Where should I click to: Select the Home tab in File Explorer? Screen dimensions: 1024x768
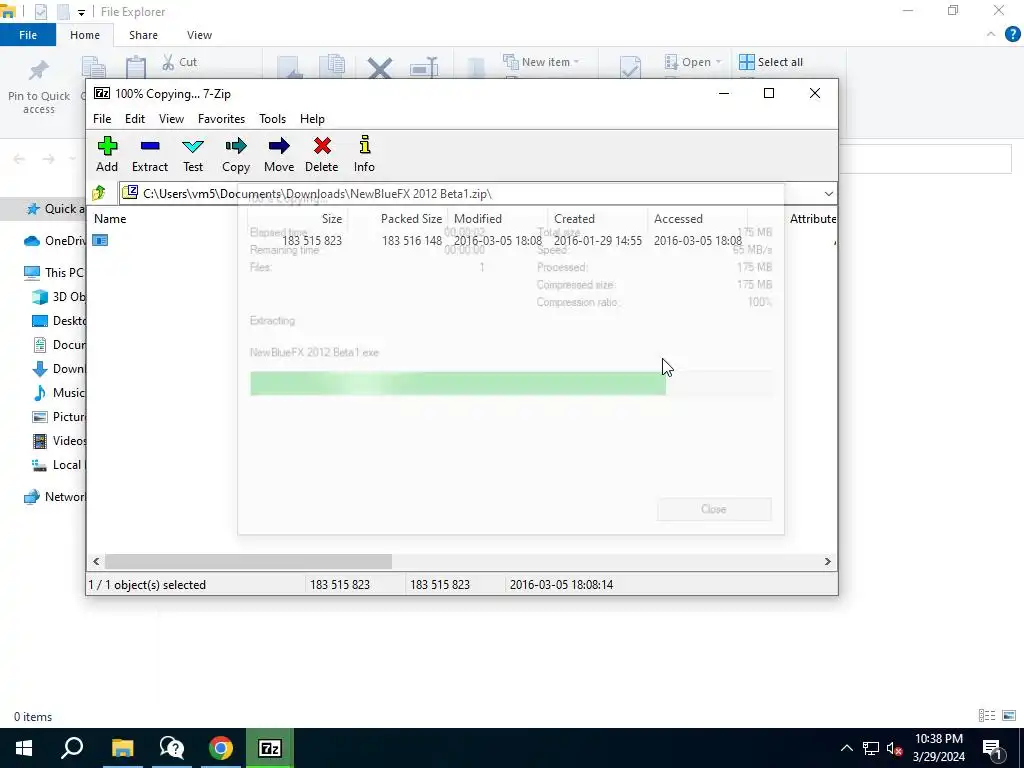[85, 35]
